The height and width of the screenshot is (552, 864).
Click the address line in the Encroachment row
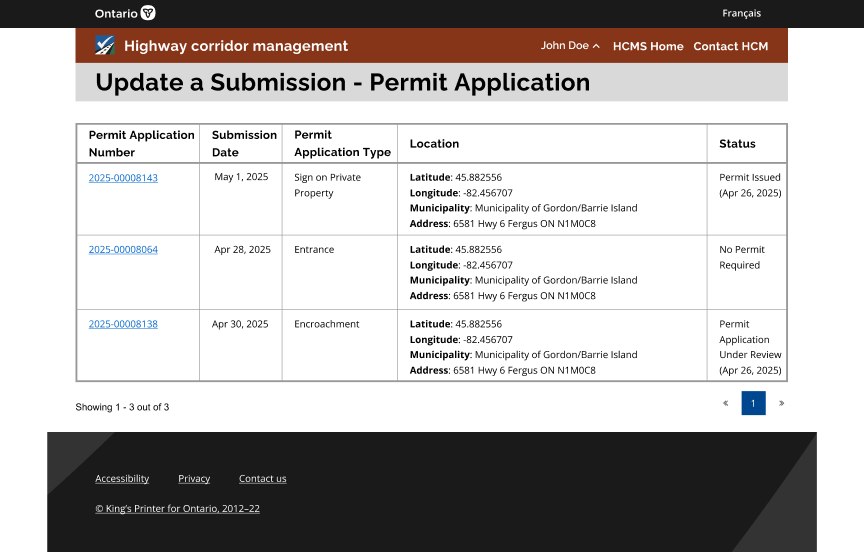tap(503, 370)
